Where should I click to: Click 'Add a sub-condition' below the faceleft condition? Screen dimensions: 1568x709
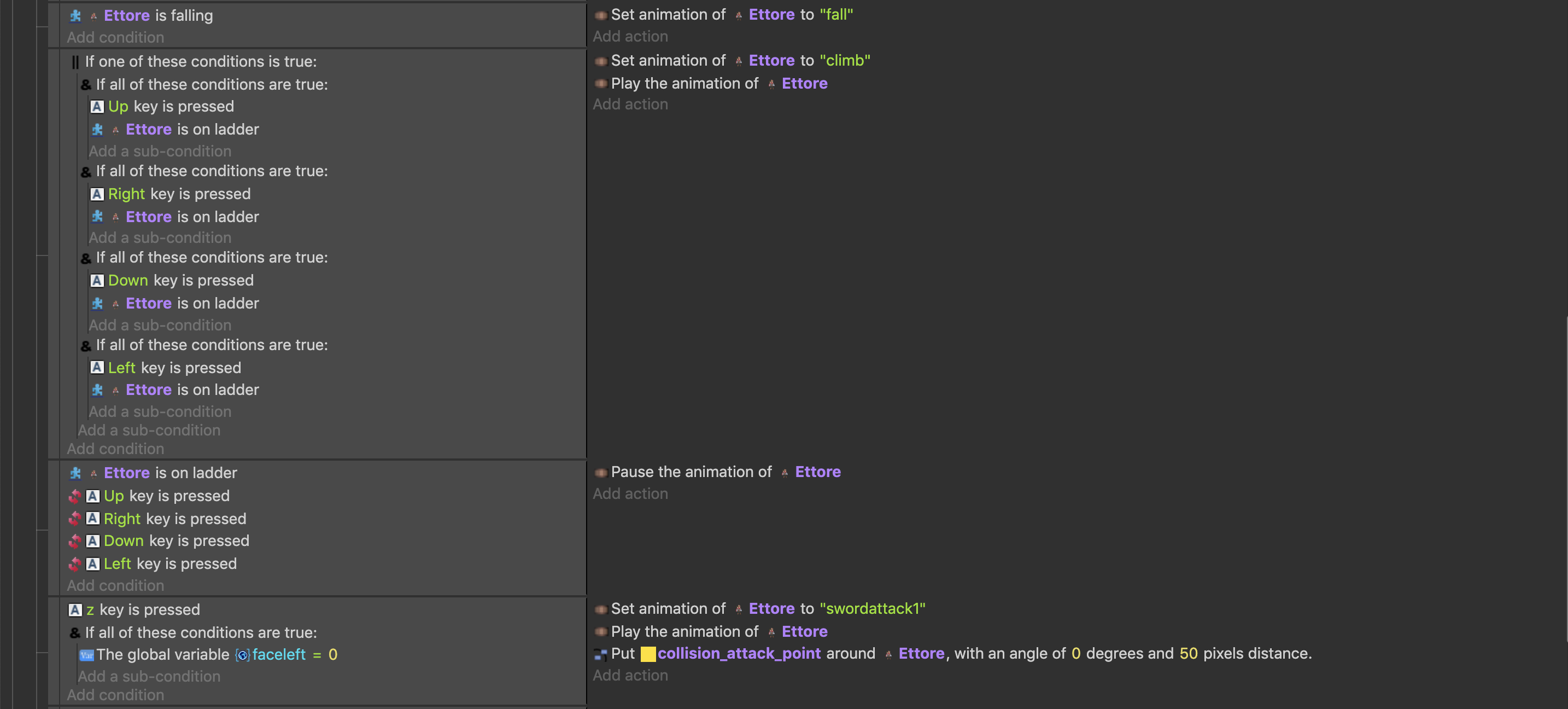coord(149,676)
